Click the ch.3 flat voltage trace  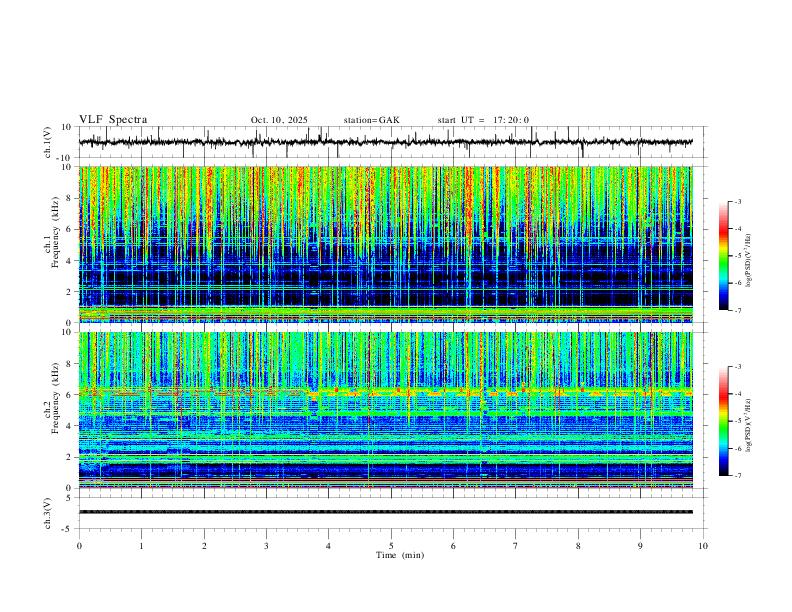pyautogui.click(x=385, y=512)
